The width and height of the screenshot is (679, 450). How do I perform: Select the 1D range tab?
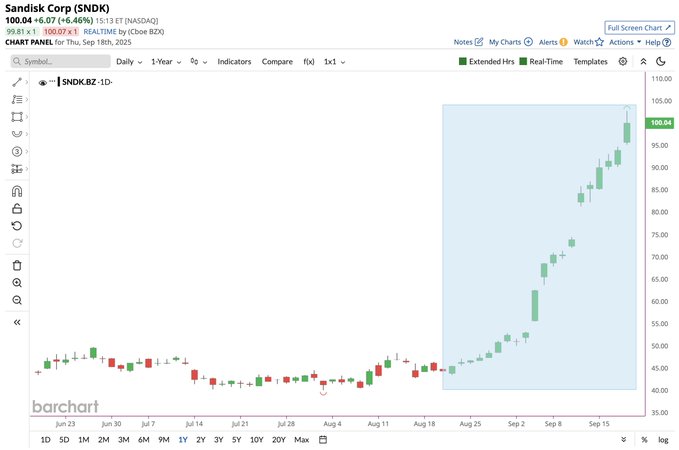pyautogui.click(x=45, y=440)
